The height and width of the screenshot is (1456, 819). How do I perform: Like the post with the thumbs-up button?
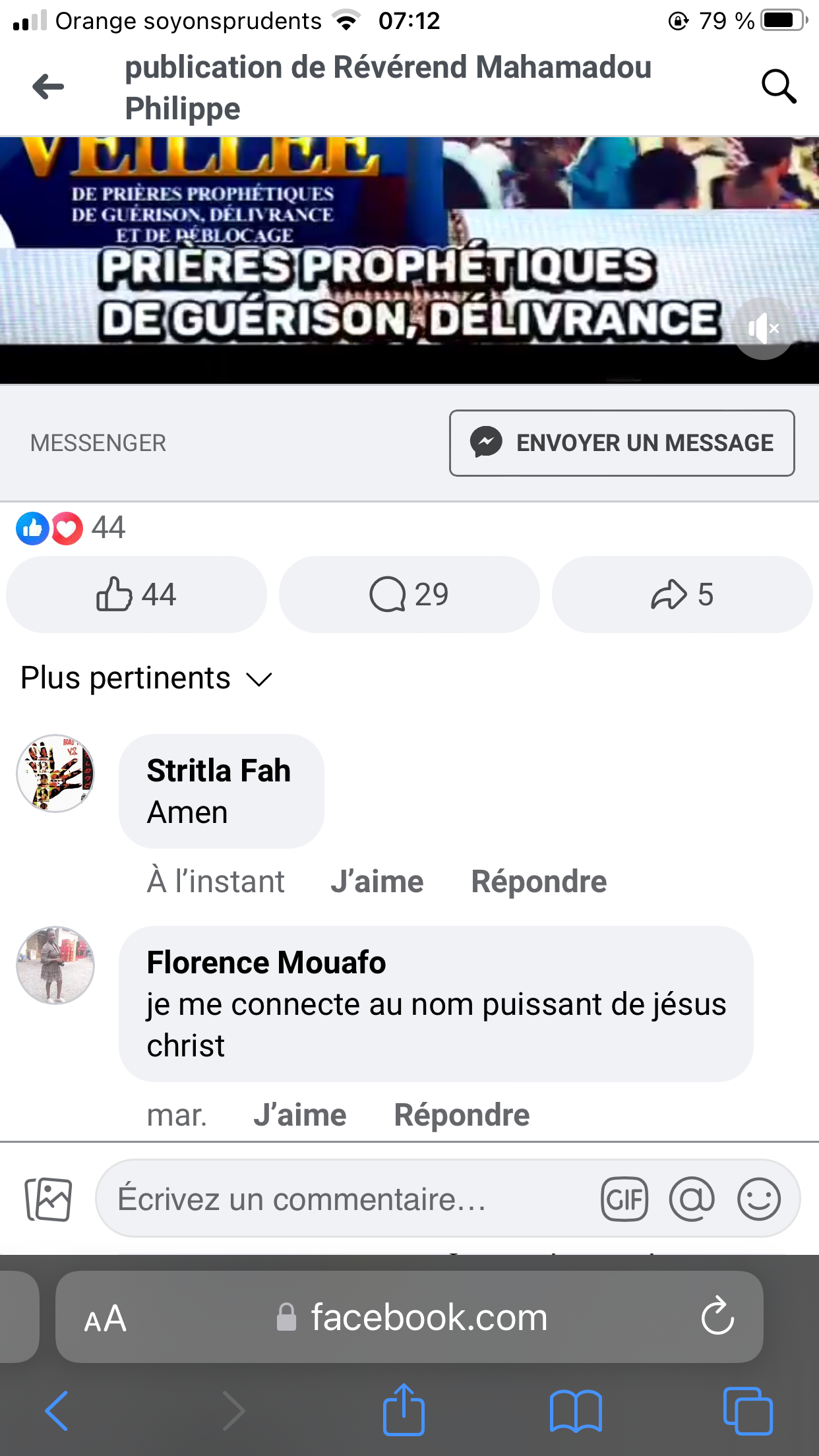pos(136,594)
